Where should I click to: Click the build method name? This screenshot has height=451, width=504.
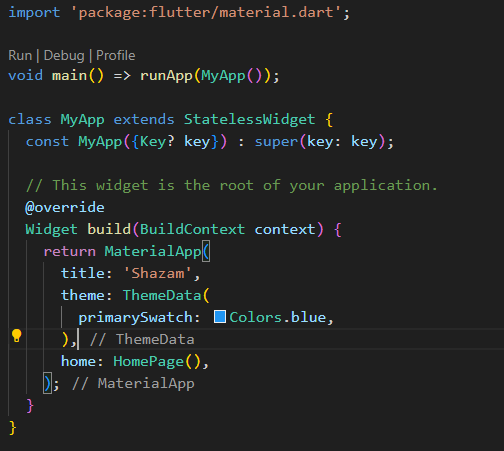(109, 229)
